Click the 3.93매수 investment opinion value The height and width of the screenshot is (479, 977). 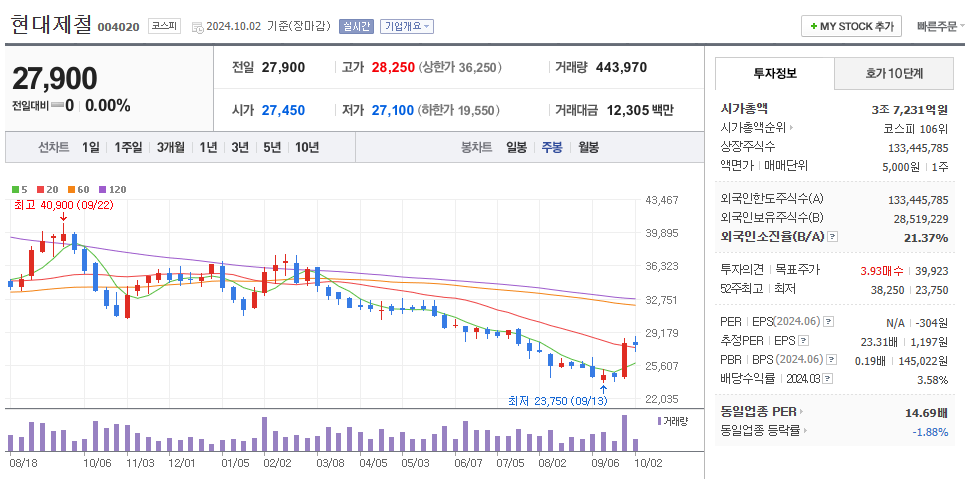coord(881,270)
